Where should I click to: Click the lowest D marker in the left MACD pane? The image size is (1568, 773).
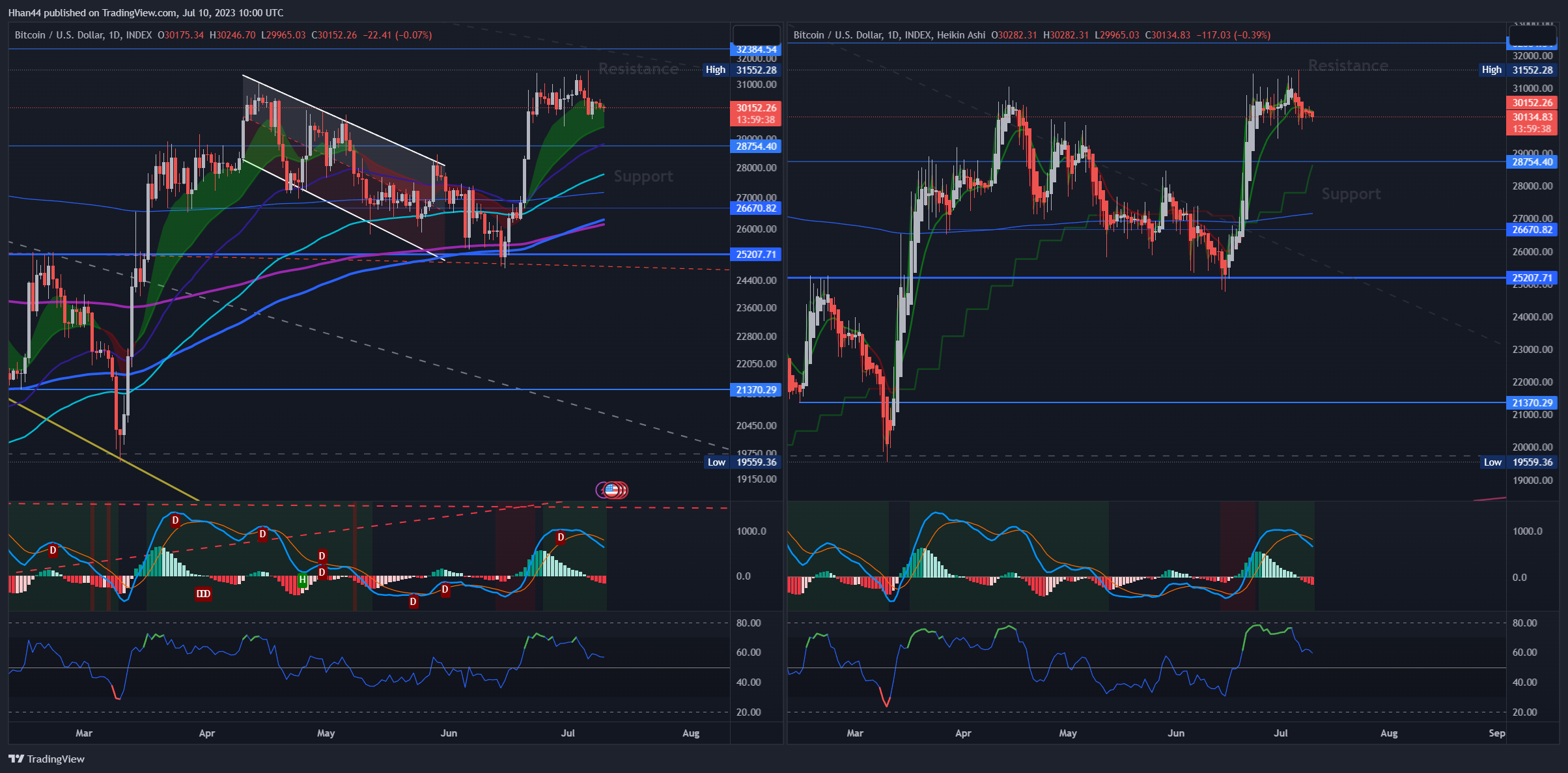[413, 602]
